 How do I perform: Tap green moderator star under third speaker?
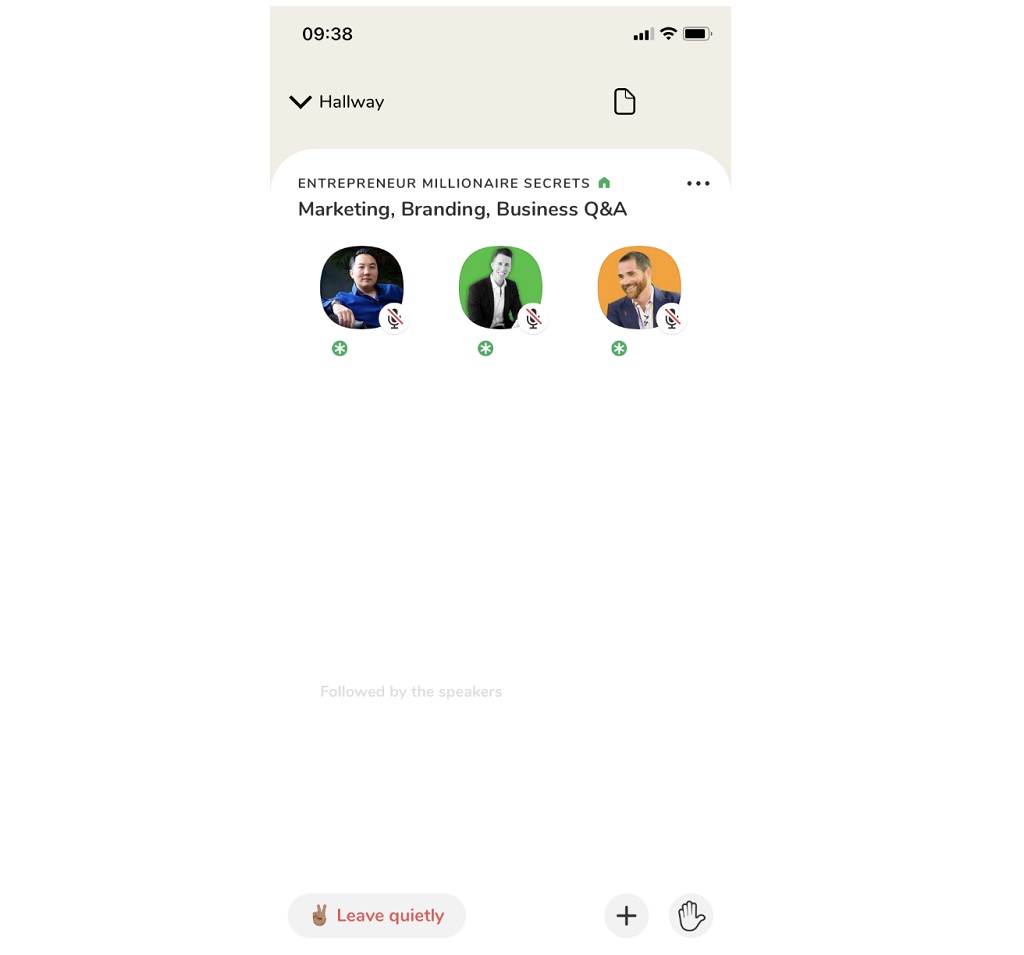point(619,349)
